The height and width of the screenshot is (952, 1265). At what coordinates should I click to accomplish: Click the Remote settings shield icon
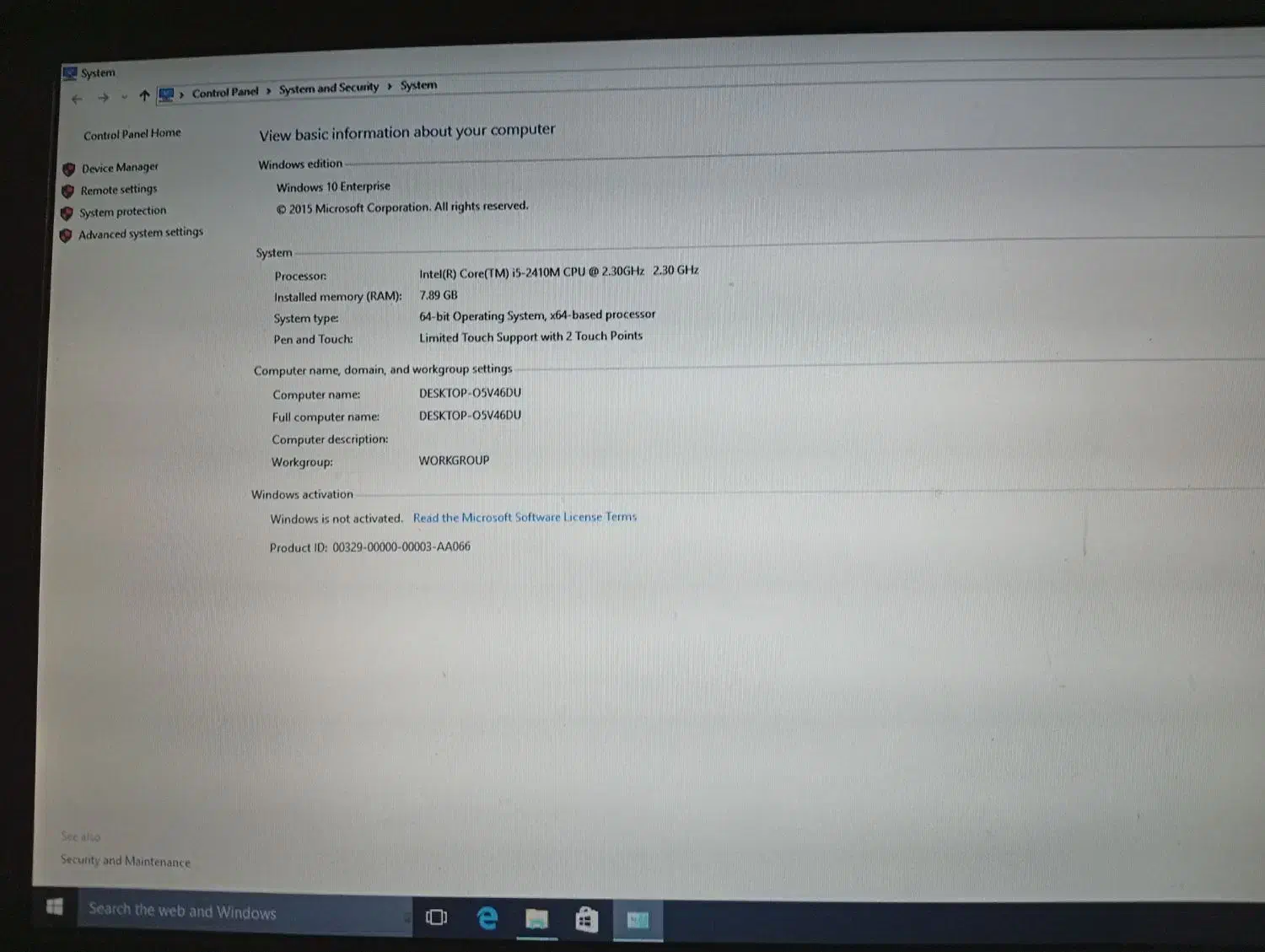[67, 191]
